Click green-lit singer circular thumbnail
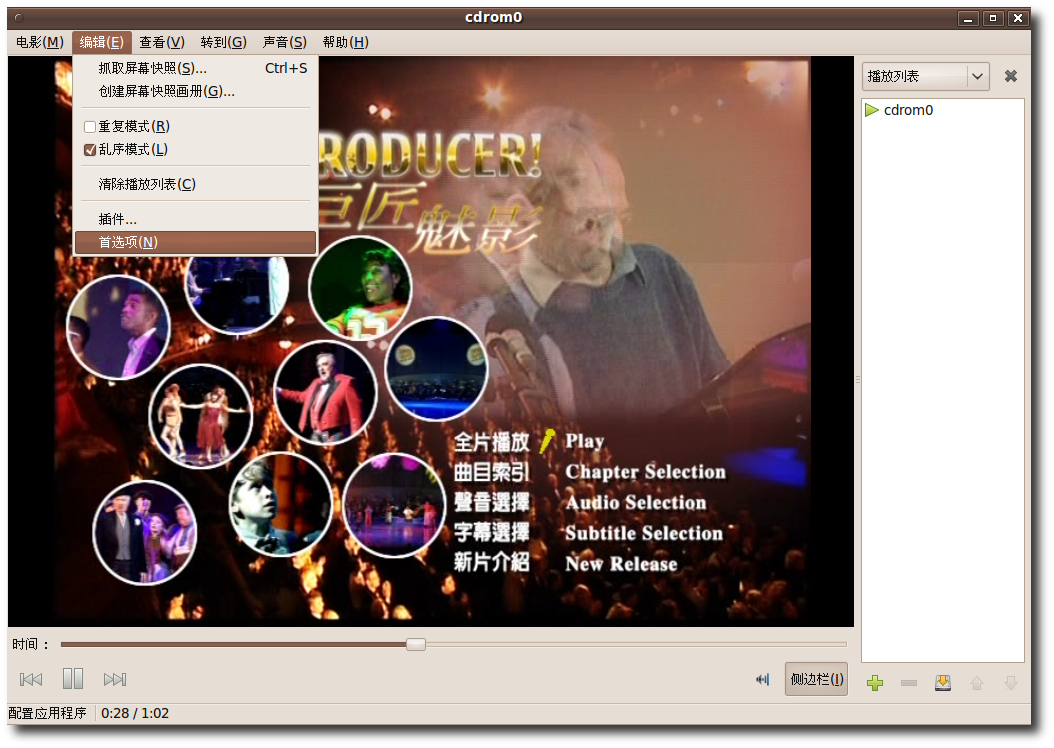The image size is (1054, 748). pyautogui.click(x=360, y=288)
